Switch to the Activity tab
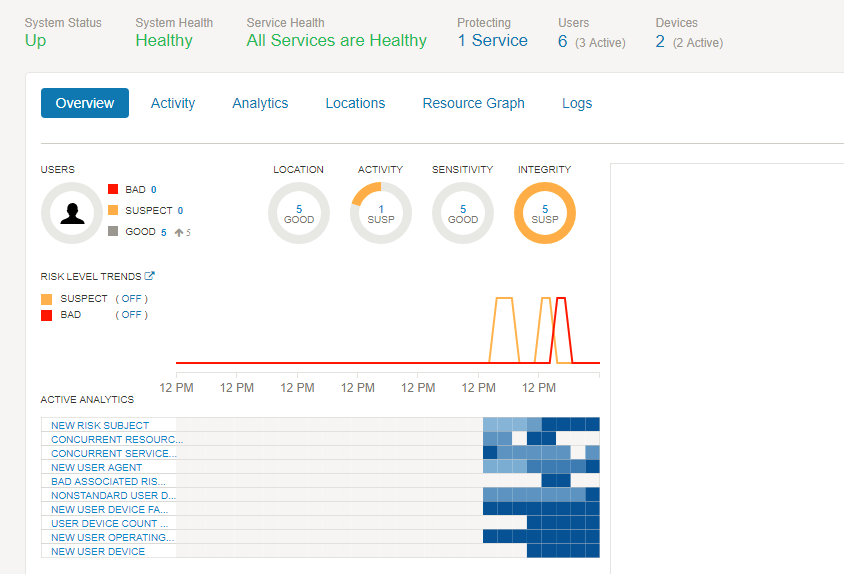This screenshot has height=574, width=844. [173, 103]
